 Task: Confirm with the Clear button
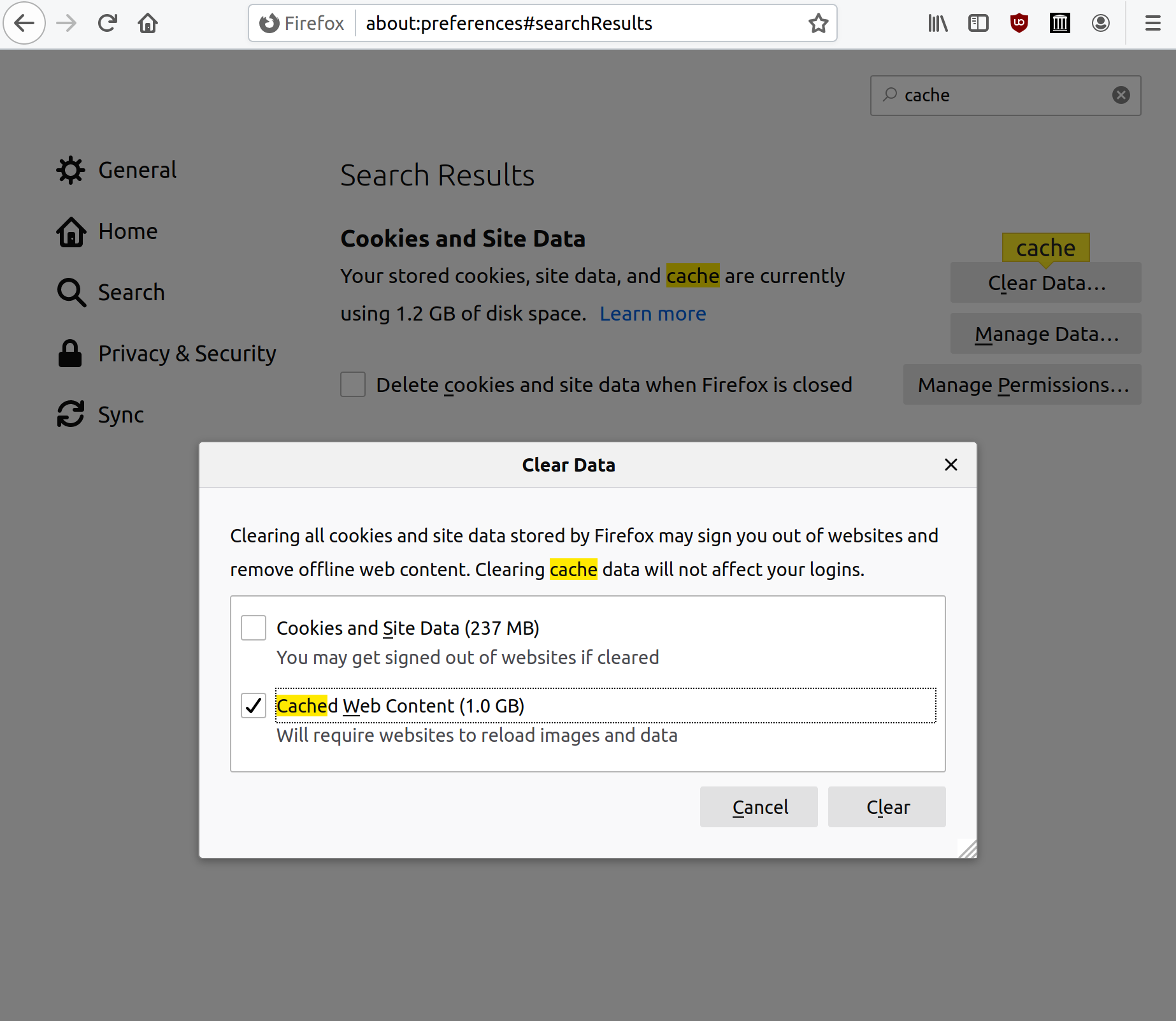887,807
